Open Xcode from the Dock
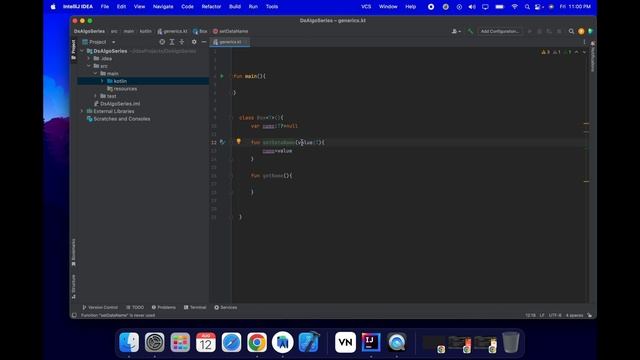Viewport: 640px width, 360px height. point(308,342)
